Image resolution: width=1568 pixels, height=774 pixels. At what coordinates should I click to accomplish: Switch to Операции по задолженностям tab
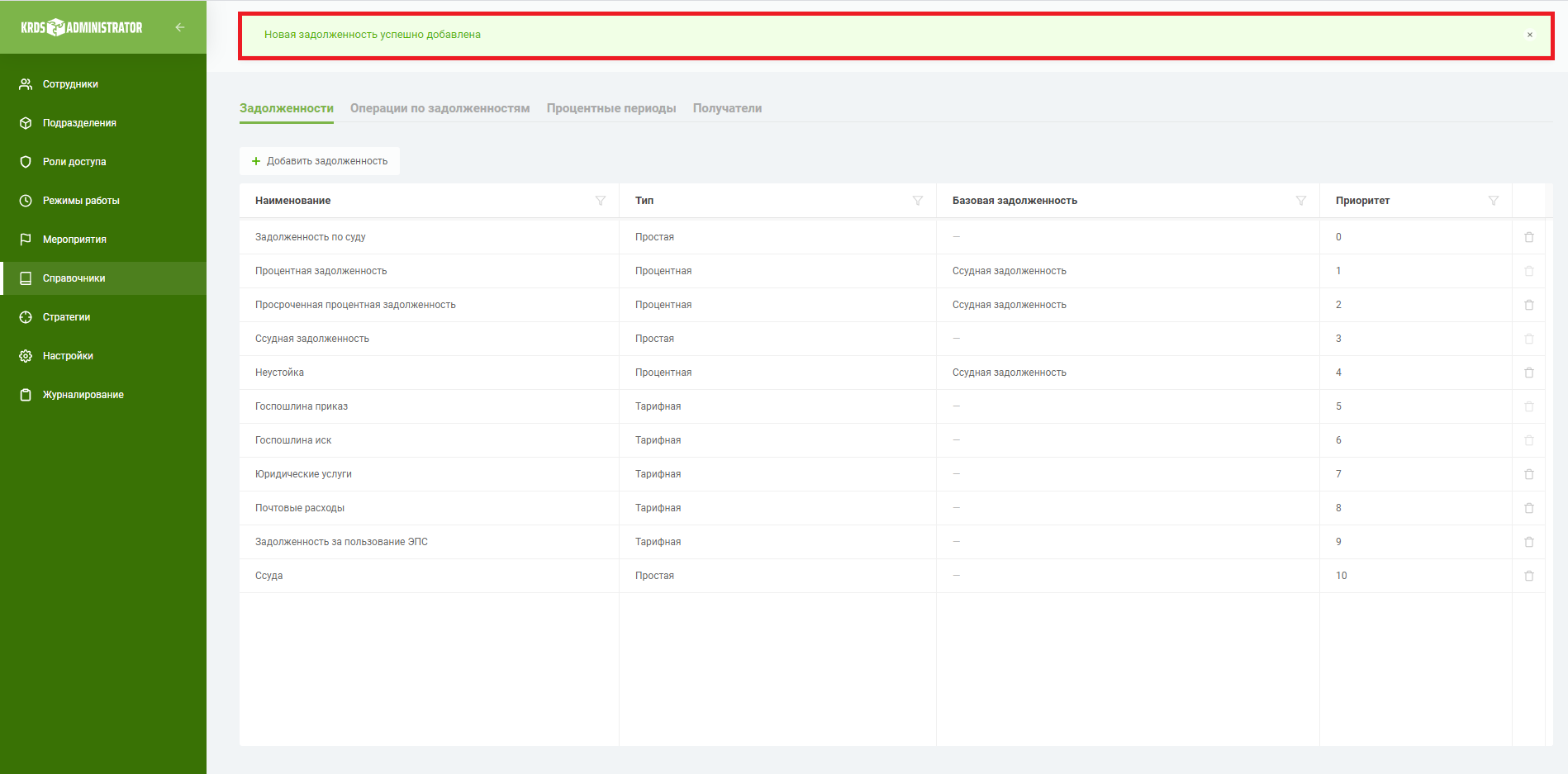[440, 108]
